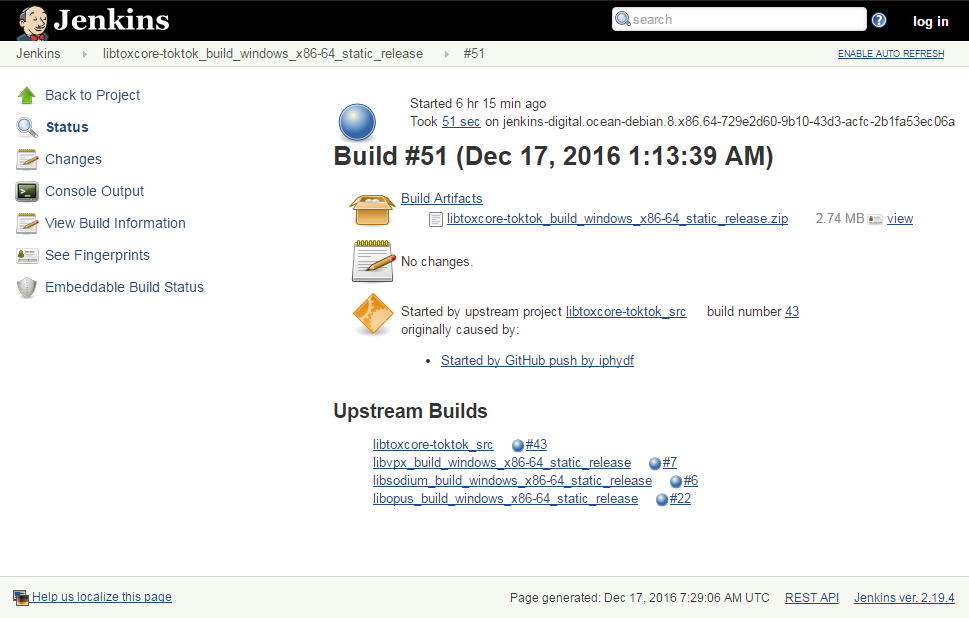969x618 pixels.
Task: Open libopus_build_windows_x86-64_static_release link
Action: 506,499
